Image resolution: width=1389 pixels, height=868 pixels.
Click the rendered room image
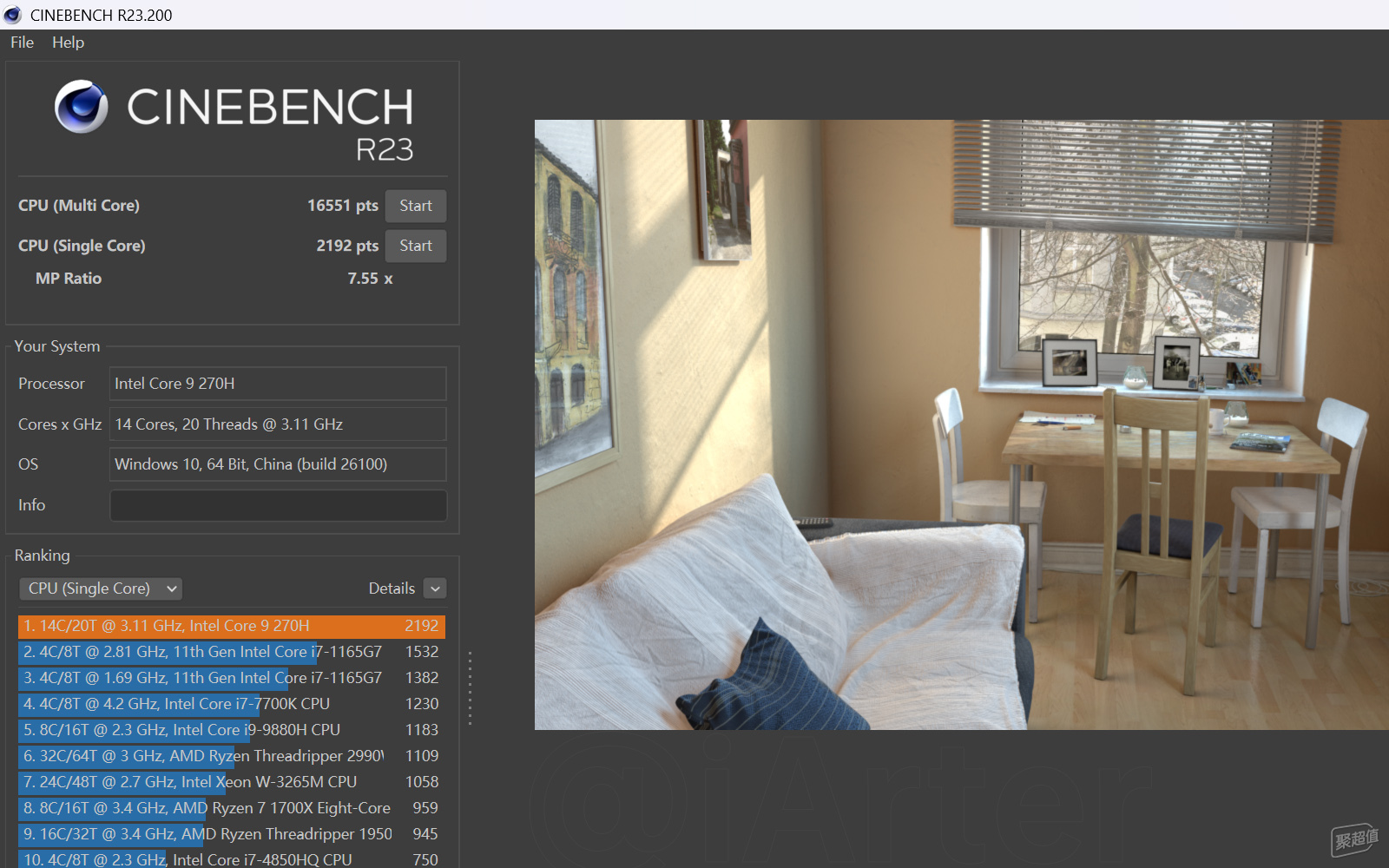962,424
